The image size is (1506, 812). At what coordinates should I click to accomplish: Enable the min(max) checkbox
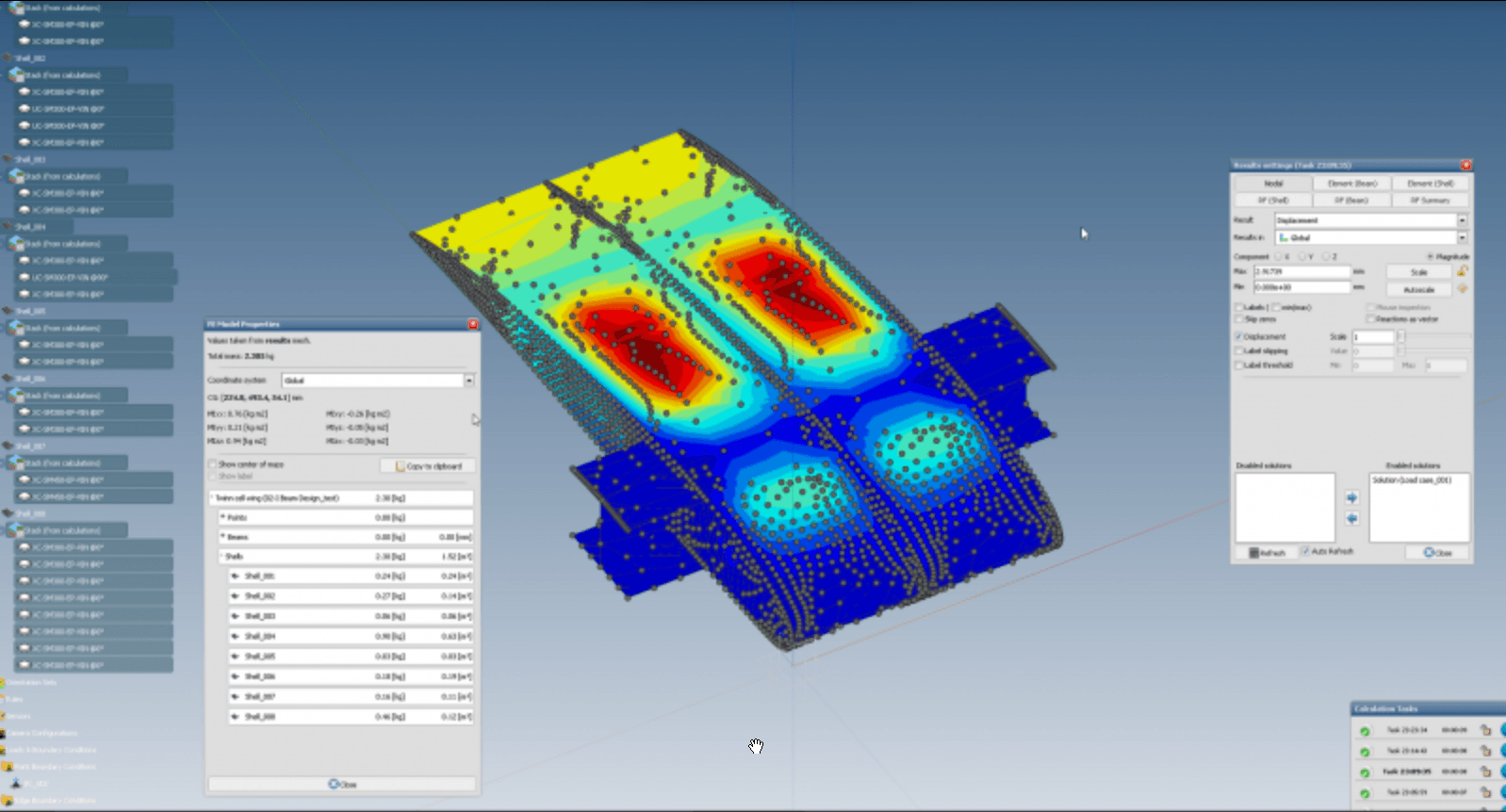coord(1276,307)
